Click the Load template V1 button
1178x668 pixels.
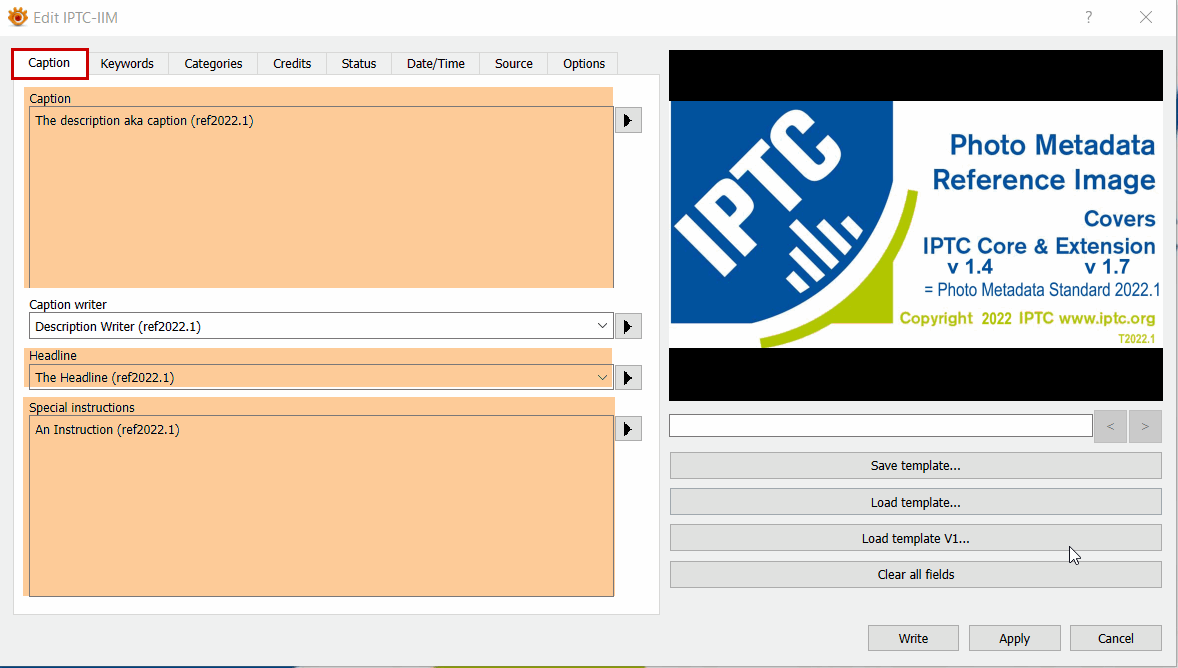coord(915,538)
